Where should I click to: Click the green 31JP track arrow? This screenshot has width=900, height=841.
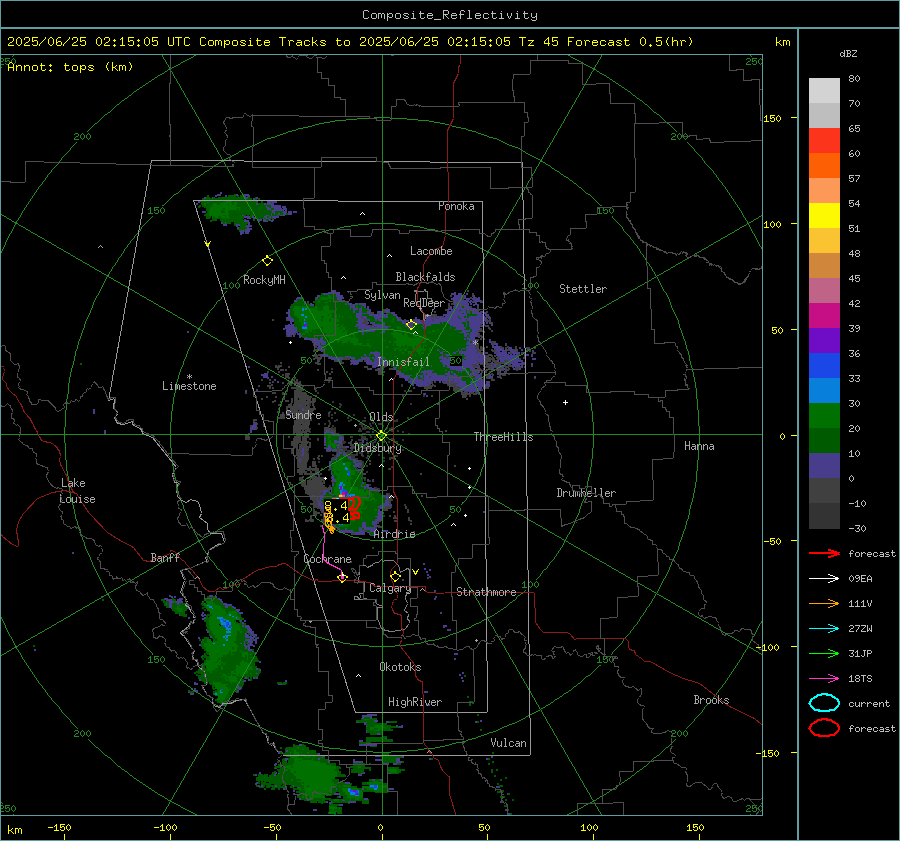pyautogui.click(x=824, y=653)
